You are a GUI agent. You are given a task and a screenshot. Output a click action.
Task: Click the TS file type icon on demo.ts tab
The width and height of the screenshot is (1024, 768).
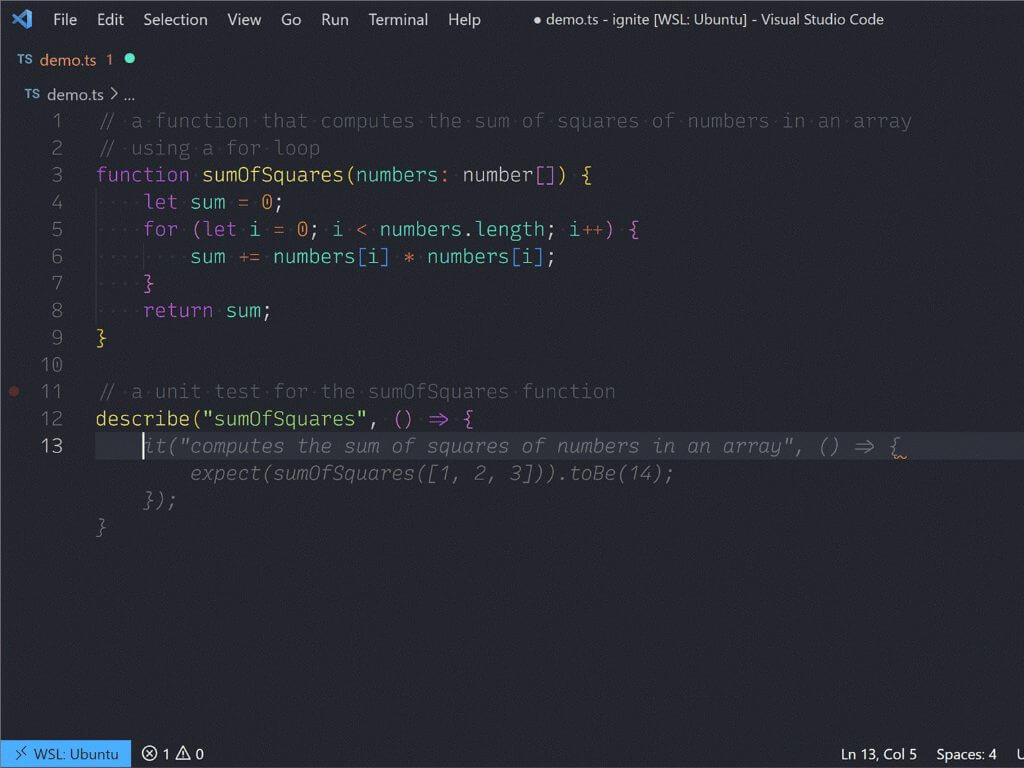[x=25, y=59]
